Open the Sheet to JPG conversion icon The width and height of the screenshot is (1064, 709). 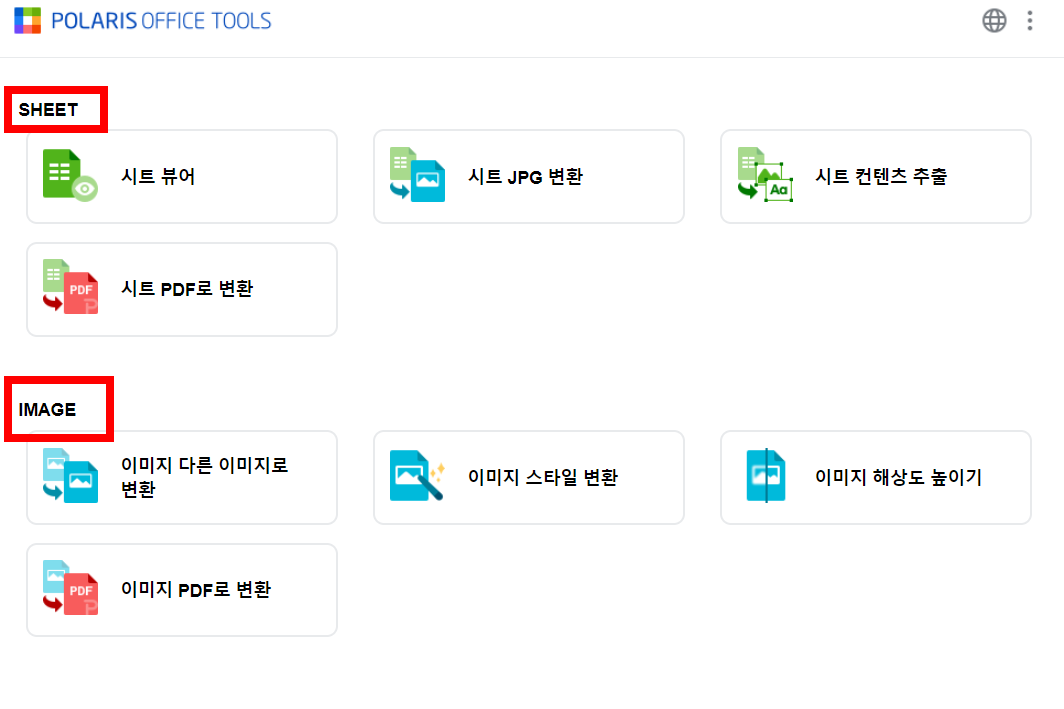[416, 176]
